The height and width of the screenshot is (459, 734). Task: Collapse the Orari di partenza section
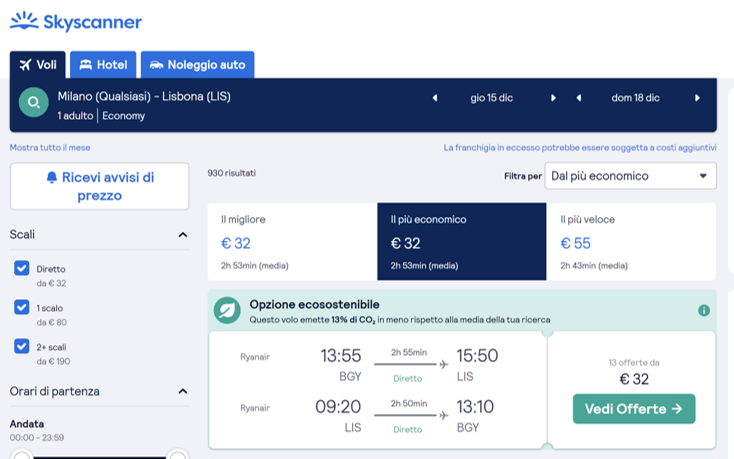click(x=183, y=392)
